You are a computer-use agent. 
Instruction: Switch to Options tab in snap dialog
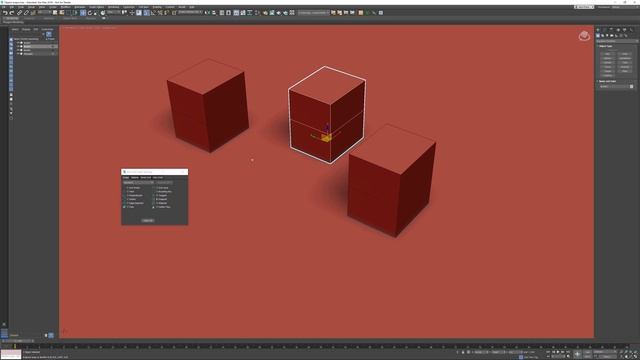pyautogui.click(x=135, y=178)
